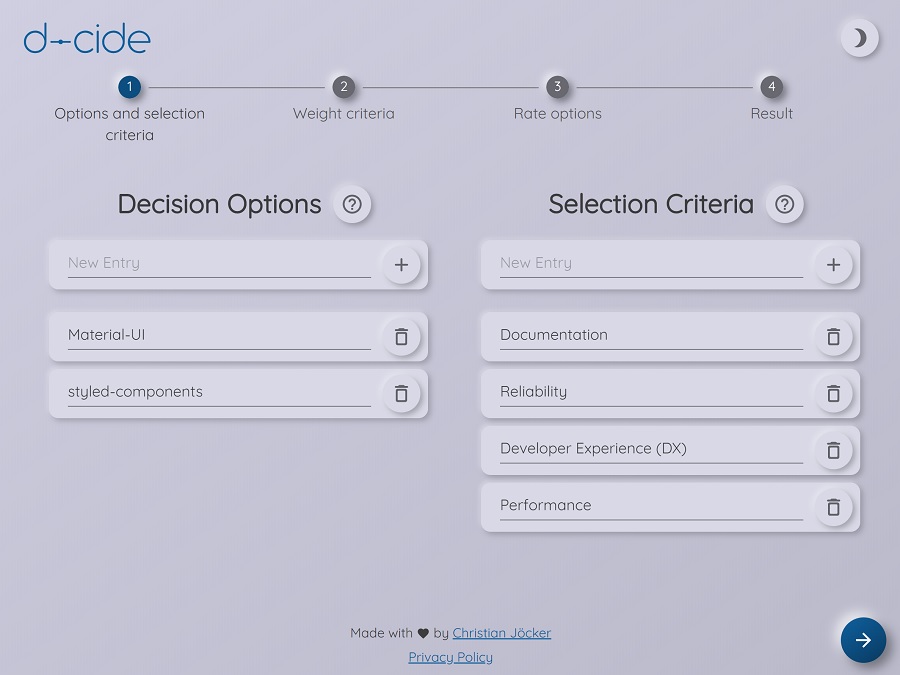Open help for Decision Options

[x=352, y=204]
